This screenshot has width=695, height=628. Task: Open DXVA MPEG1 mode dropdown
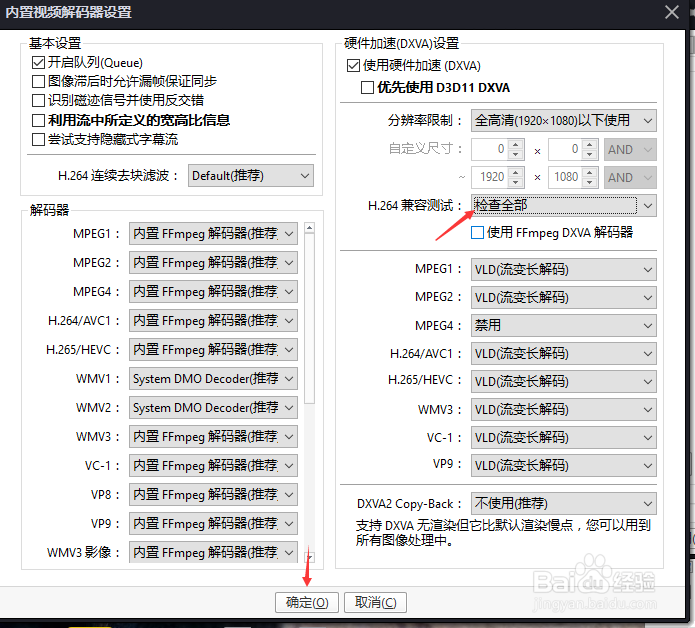(563, 269)
